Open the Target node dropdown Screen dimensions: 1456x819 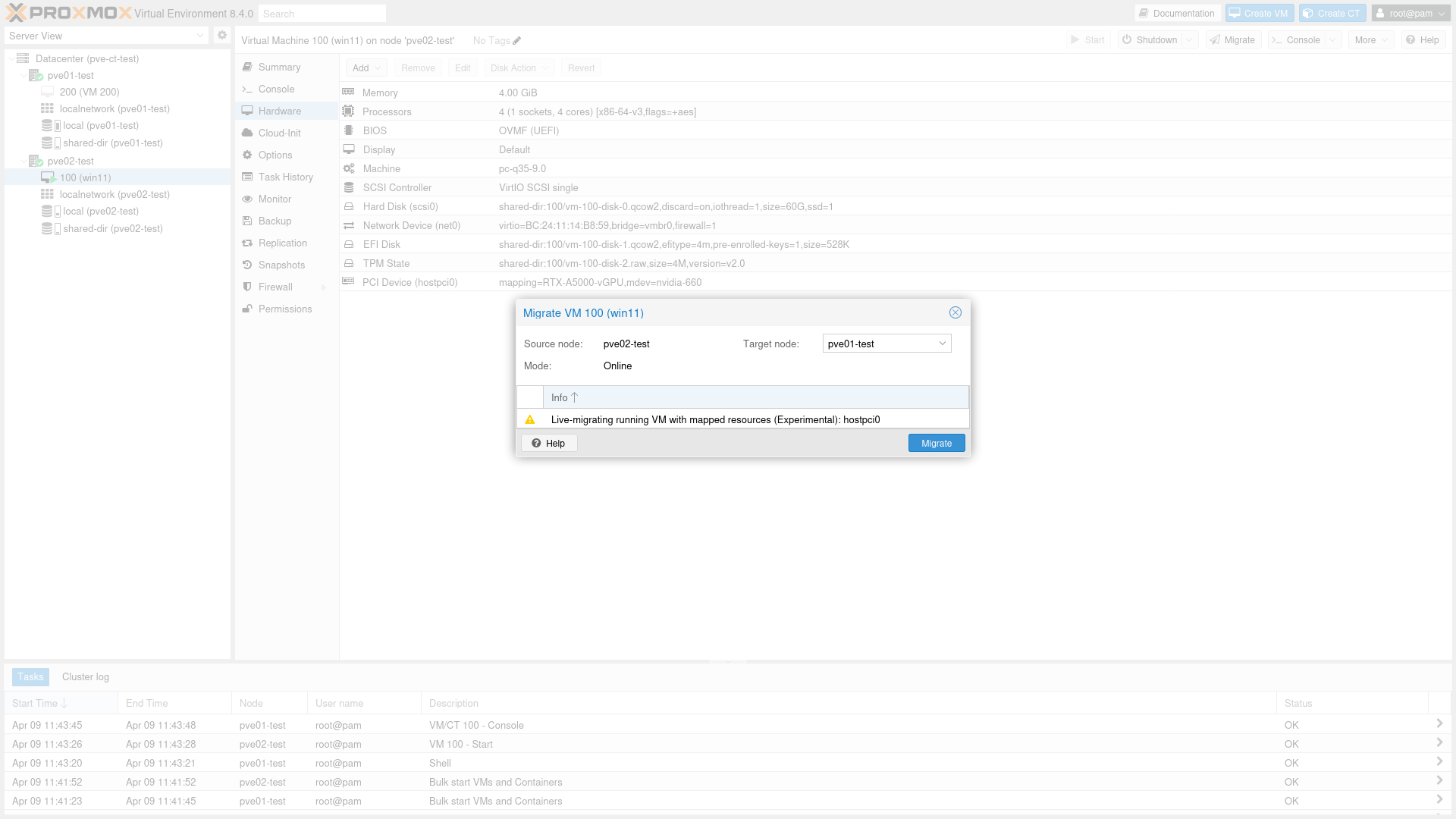pyautogui.click(x=942, y=344)
